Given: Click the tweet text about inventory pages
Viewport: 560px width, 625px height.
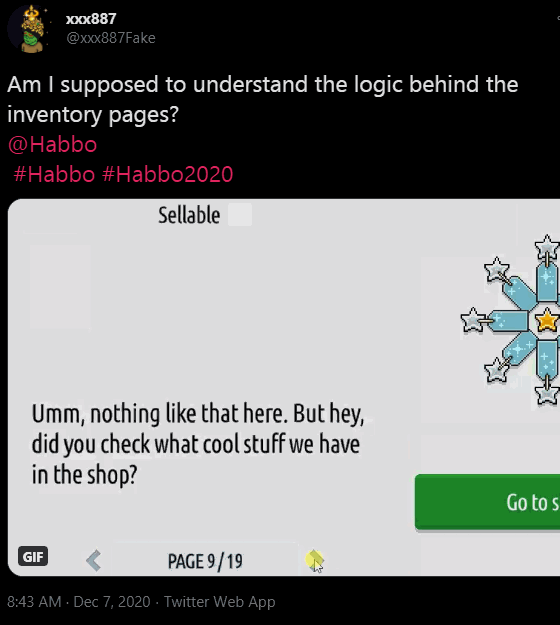Looking at the screenshot, I should (x=263, y=99).
